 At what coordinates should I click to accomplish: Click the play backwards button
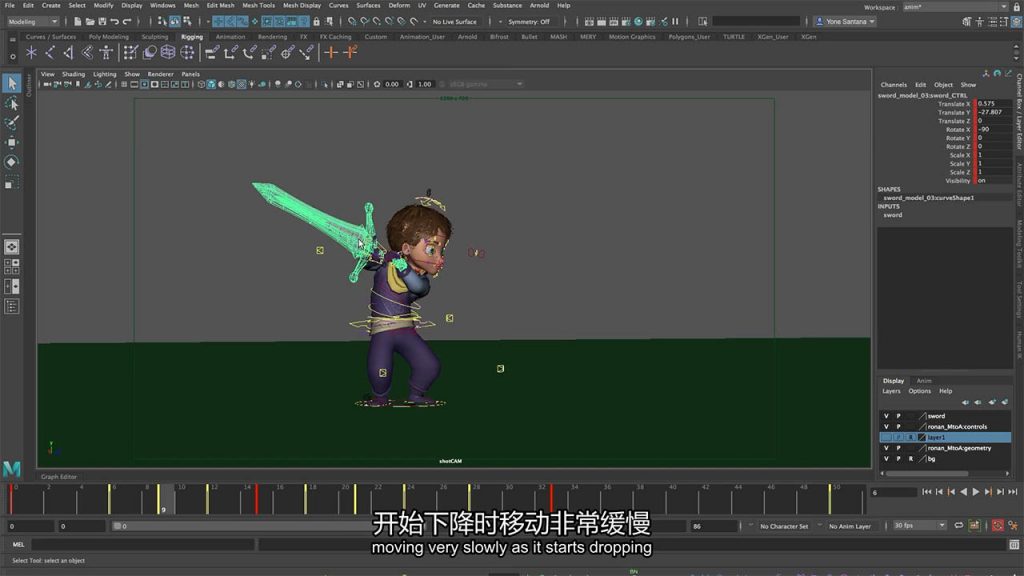tap(963, 492)
